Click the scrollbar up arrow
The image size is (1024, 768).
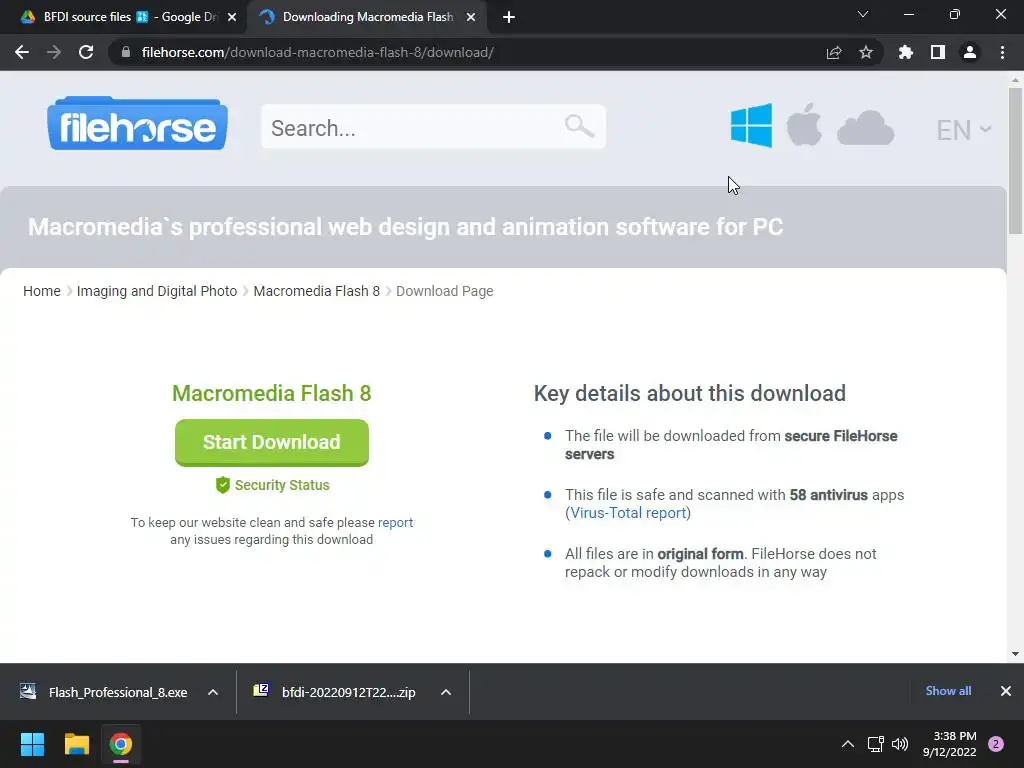click(x=1015, y=80)
